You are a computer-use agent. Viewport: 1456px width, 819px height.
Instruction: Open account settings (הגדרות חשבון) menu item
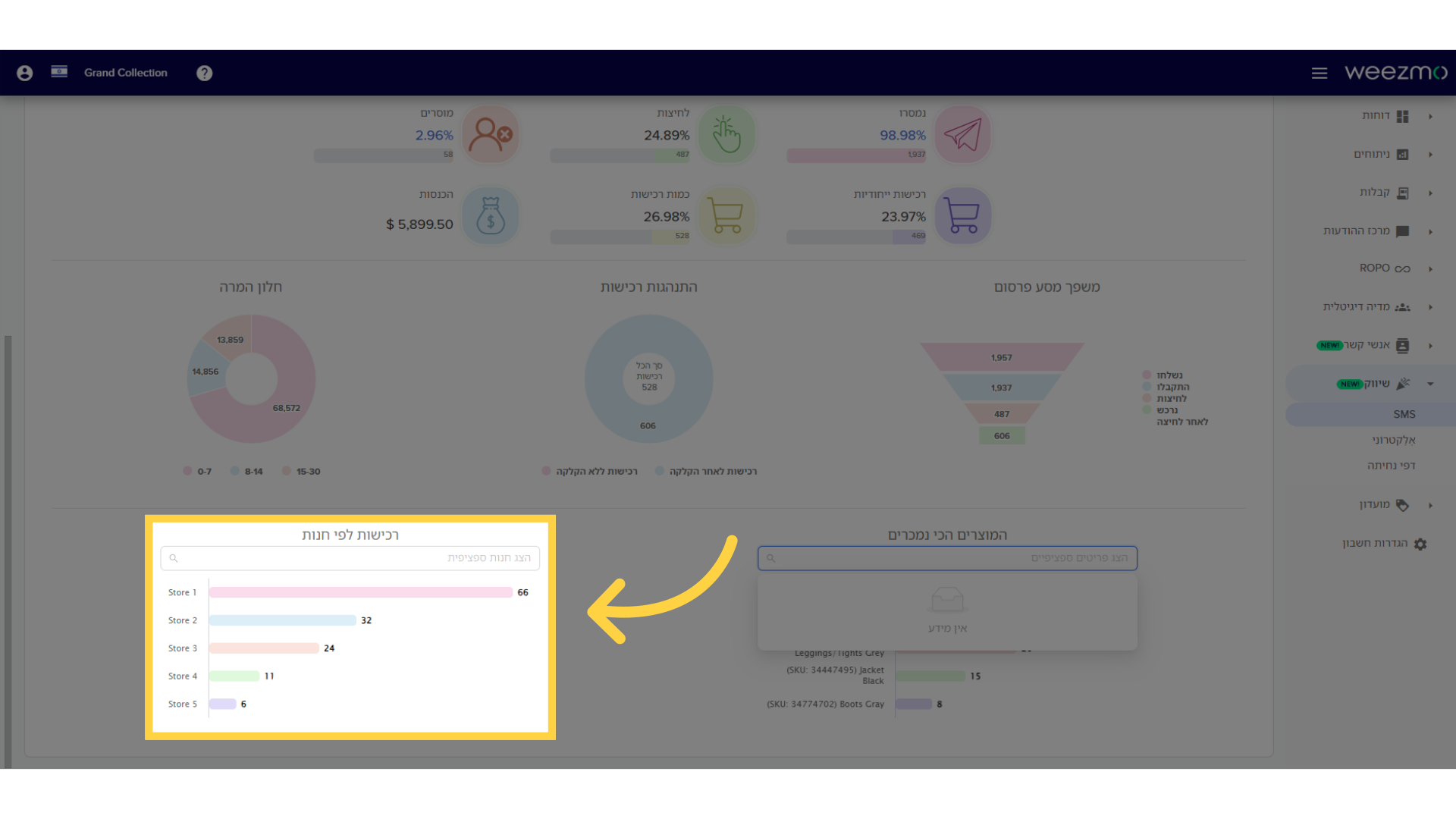(x=1375, y=543)
